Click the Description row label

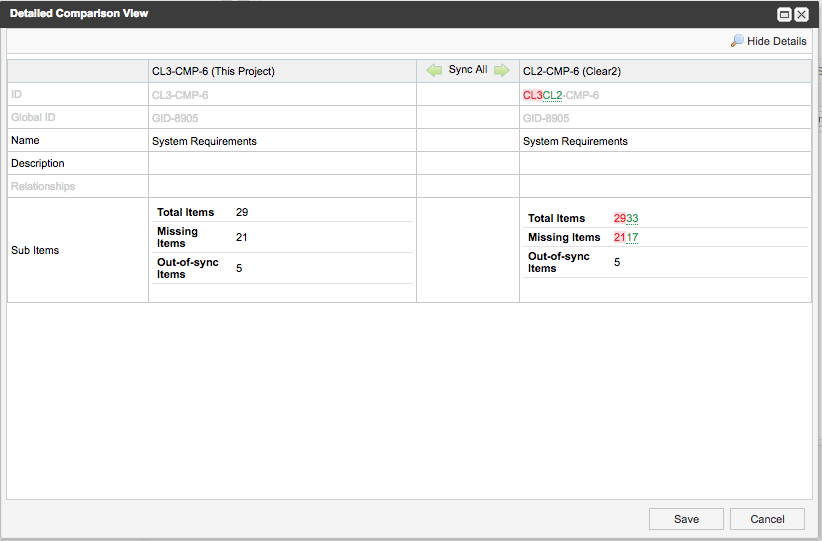[x=38, y=163]
